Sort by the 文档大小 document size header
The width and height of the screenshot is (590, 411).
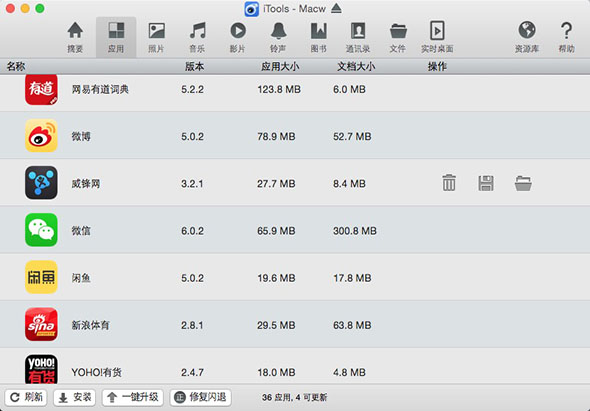tap(356, 67)
